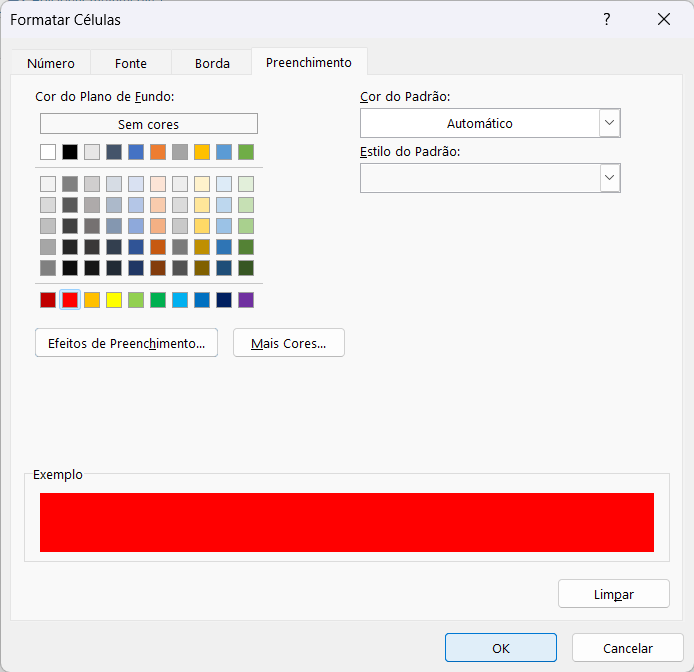Pick gray swatch left of gold top row
Screen dimensions: 694x672
[x=180, y=152]
